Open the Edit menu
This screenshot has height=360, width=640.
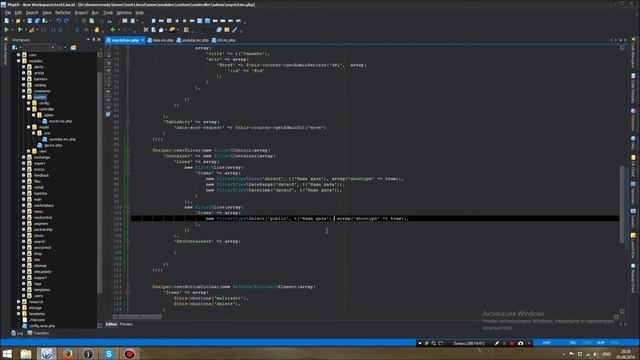[18, 13]
